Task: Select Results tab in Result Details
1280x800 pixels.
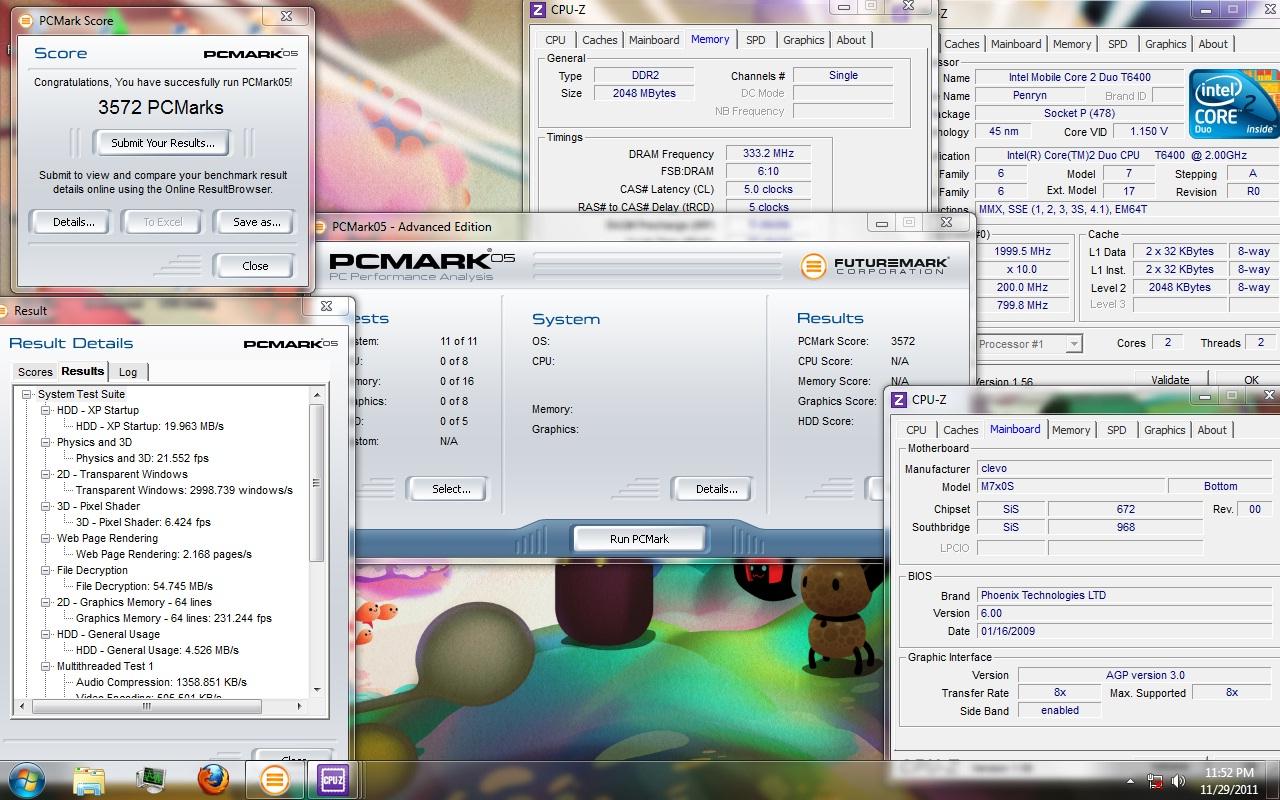Action: [x=83, y=371]
